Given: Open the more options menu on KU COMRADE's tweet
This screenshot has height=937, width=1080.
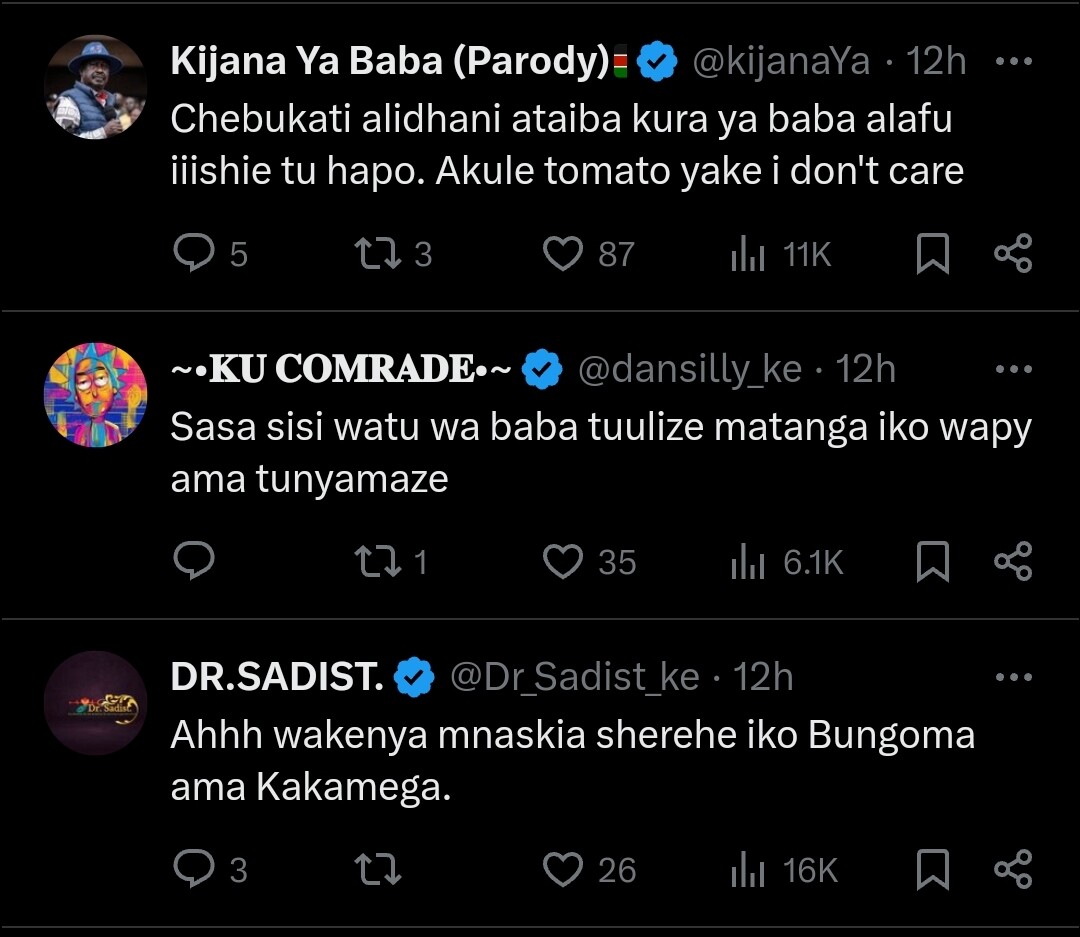Looking at the screenshot, I should click(x=1015, y=368).
